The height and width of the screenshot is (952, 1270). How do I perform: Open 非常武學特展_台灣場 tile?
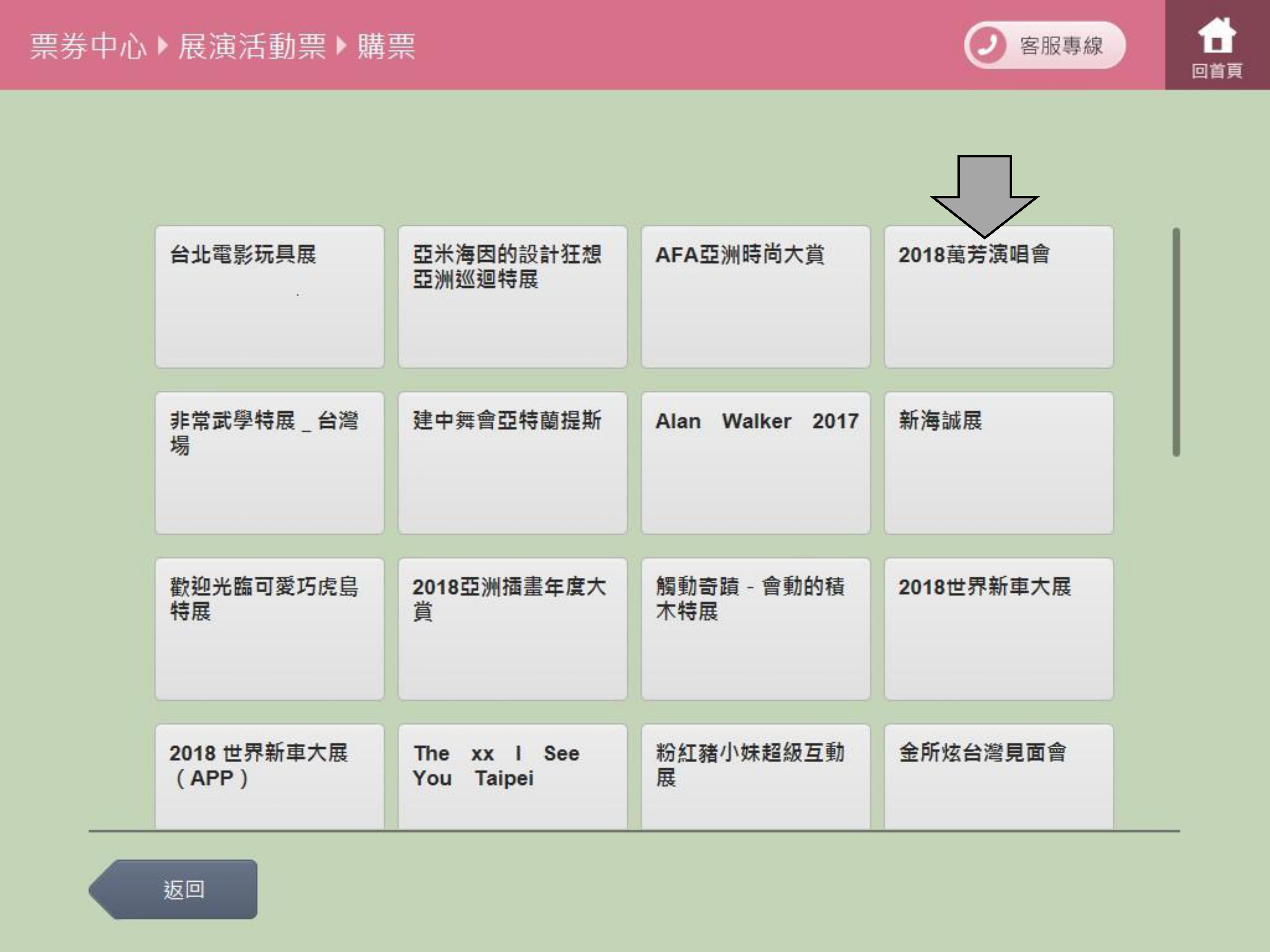click(269, 463)
